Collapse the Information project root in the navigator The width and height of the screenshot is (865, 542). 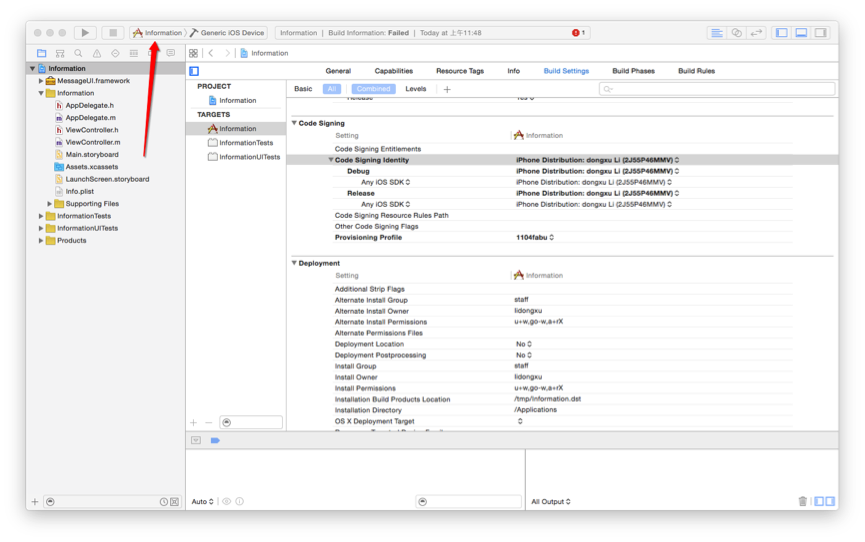coord(33,68)
